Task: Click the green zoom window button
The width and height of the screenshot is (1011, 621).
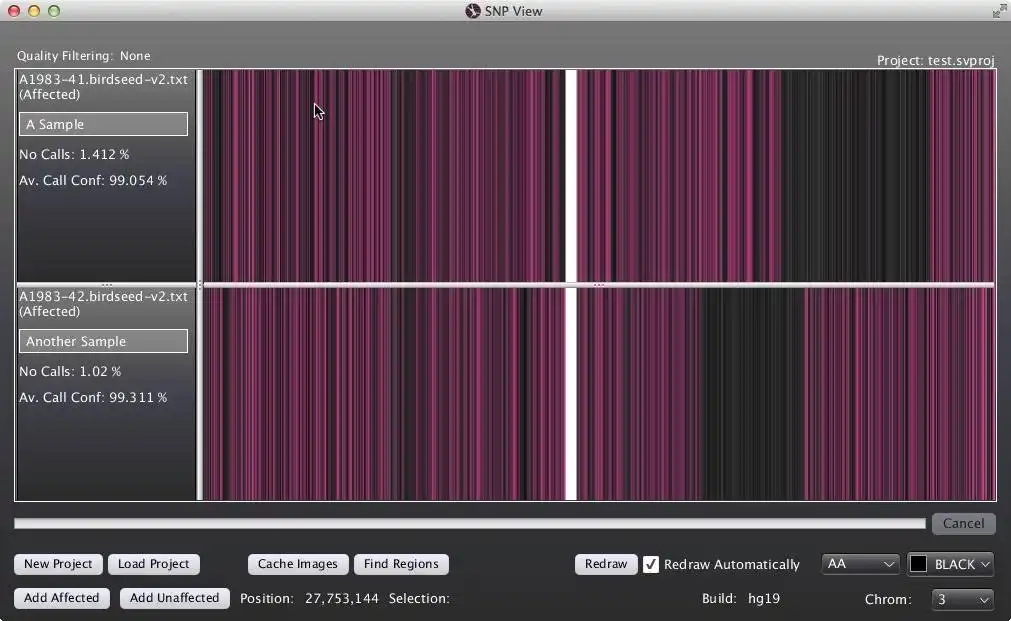Action: pos(54,11)
